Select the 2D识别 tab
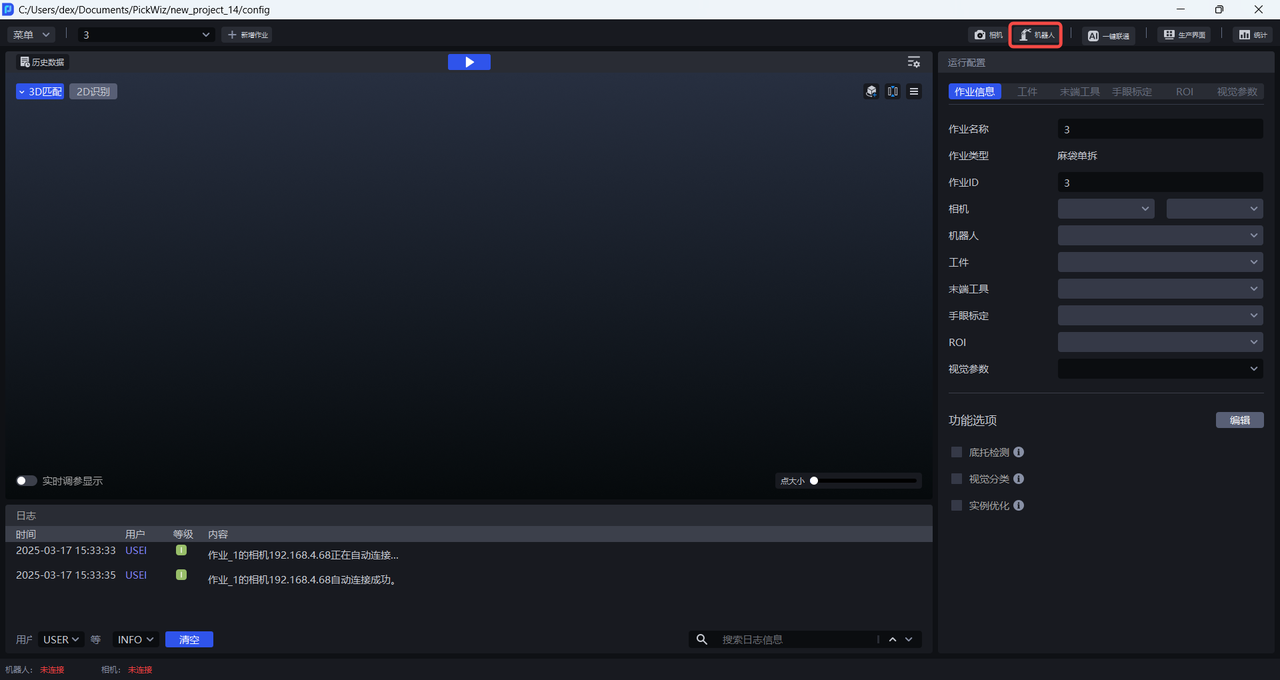1280x680 pixels. pos(93,92)
